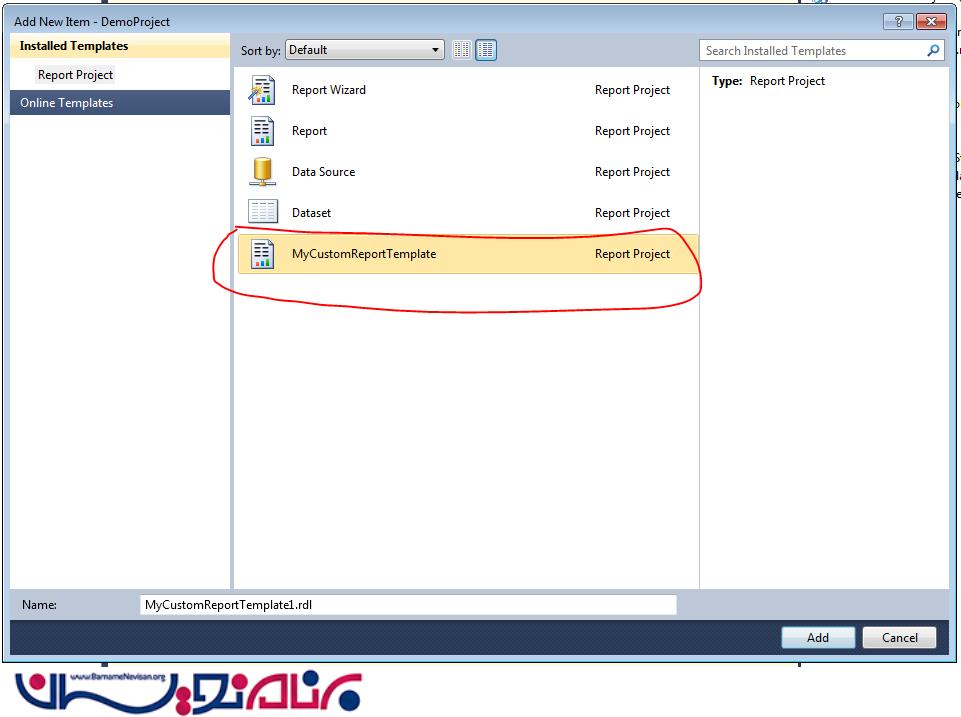Image resolution: width=961 pixels, height=717 pixels.
Task: Select the 'Data Source' label
Action: pyautogui.click(x=324, y=172)
